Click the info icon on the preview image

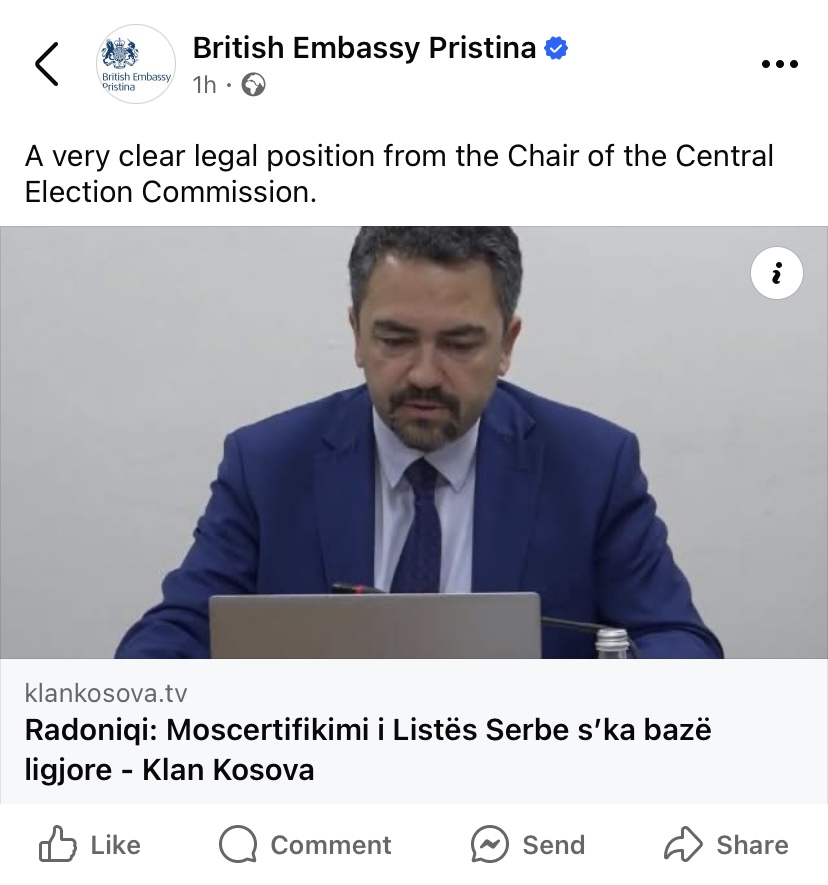click(776, 273)
